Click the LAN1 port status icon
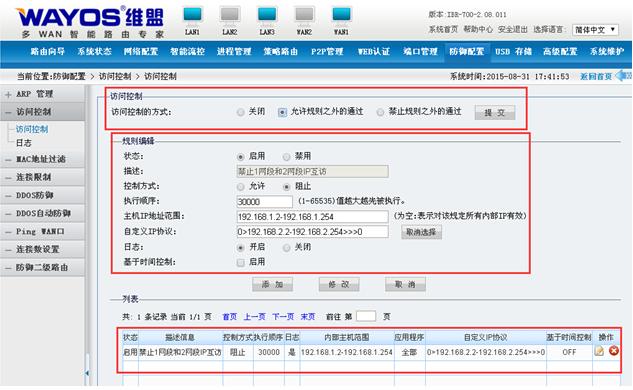The height and width of the screenshot is (390, 633). pos(192,15)
